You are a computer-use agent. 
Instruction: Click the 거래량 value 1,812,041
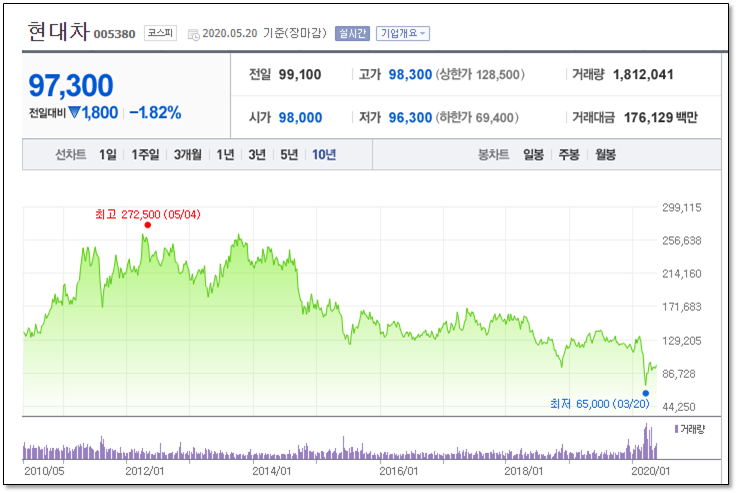pyautogui.click(x=643, y=74)
